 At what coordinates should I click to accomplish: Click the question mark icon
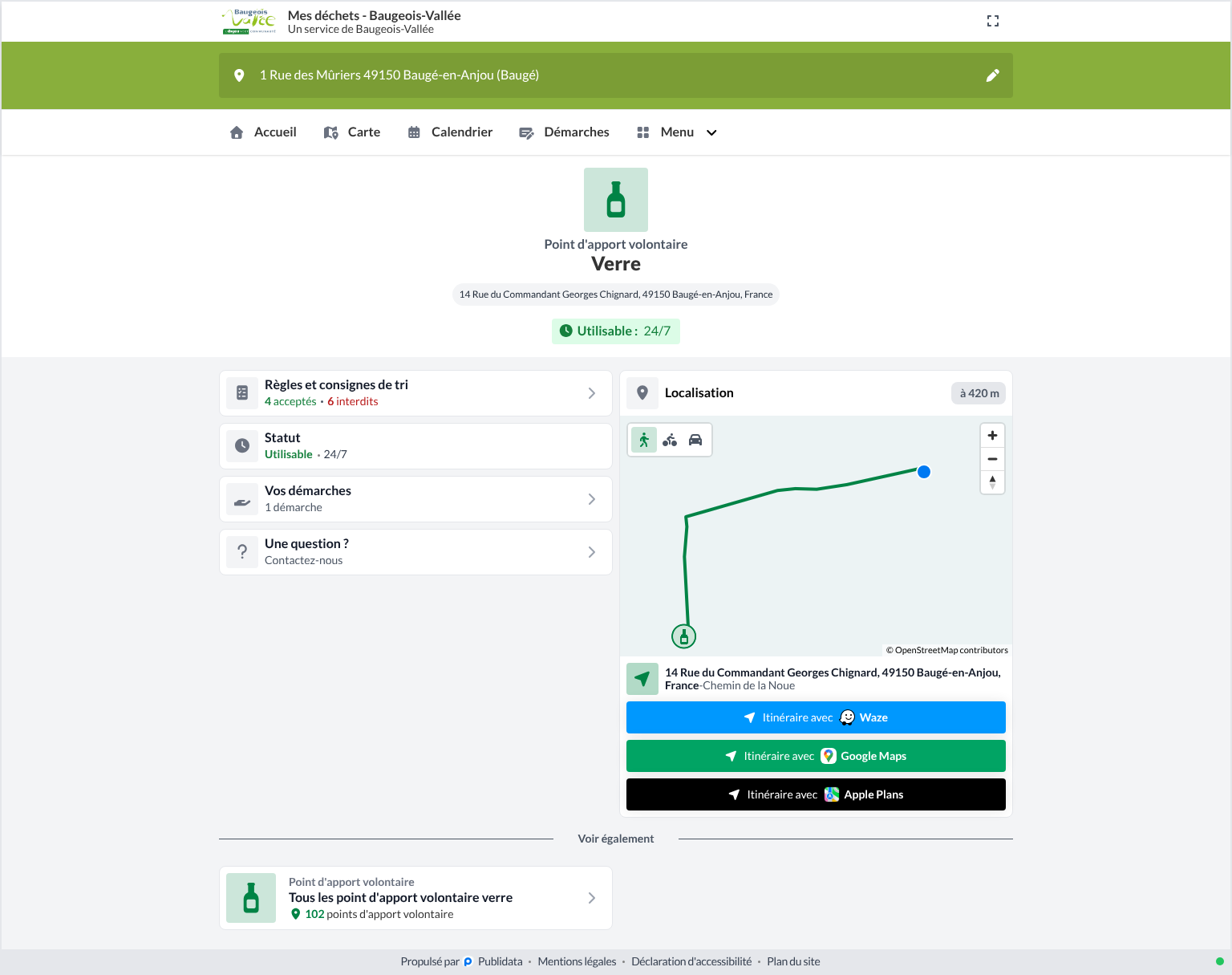click(x=242, y=552)
